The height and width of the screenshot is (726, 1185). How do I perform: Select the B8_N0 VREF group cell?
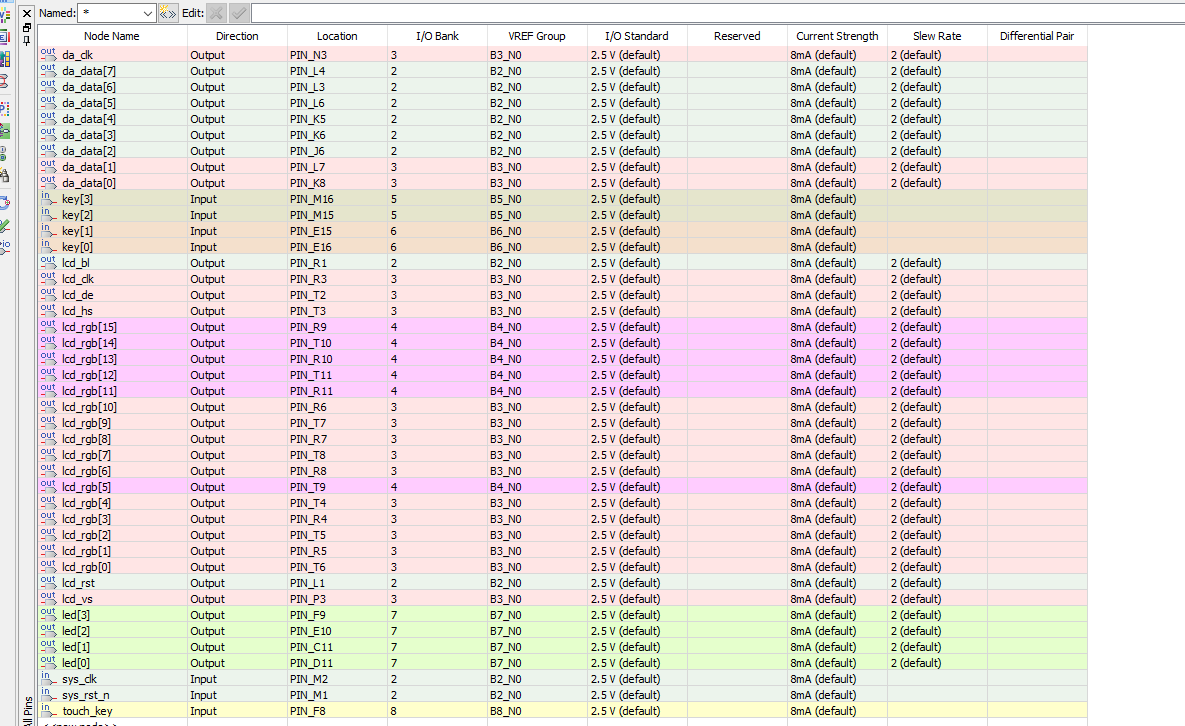pos(537,711)
